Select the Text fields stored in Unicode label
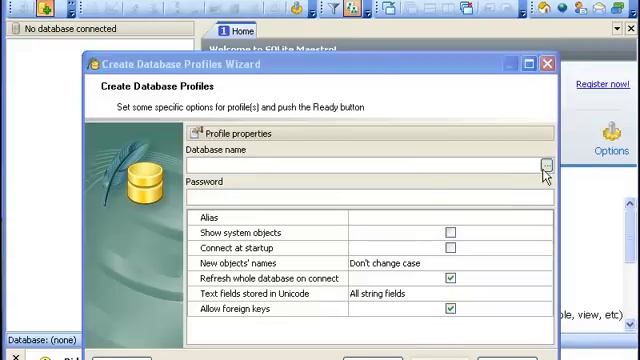Viewport: 640px width, 360px height. (254, 294)
